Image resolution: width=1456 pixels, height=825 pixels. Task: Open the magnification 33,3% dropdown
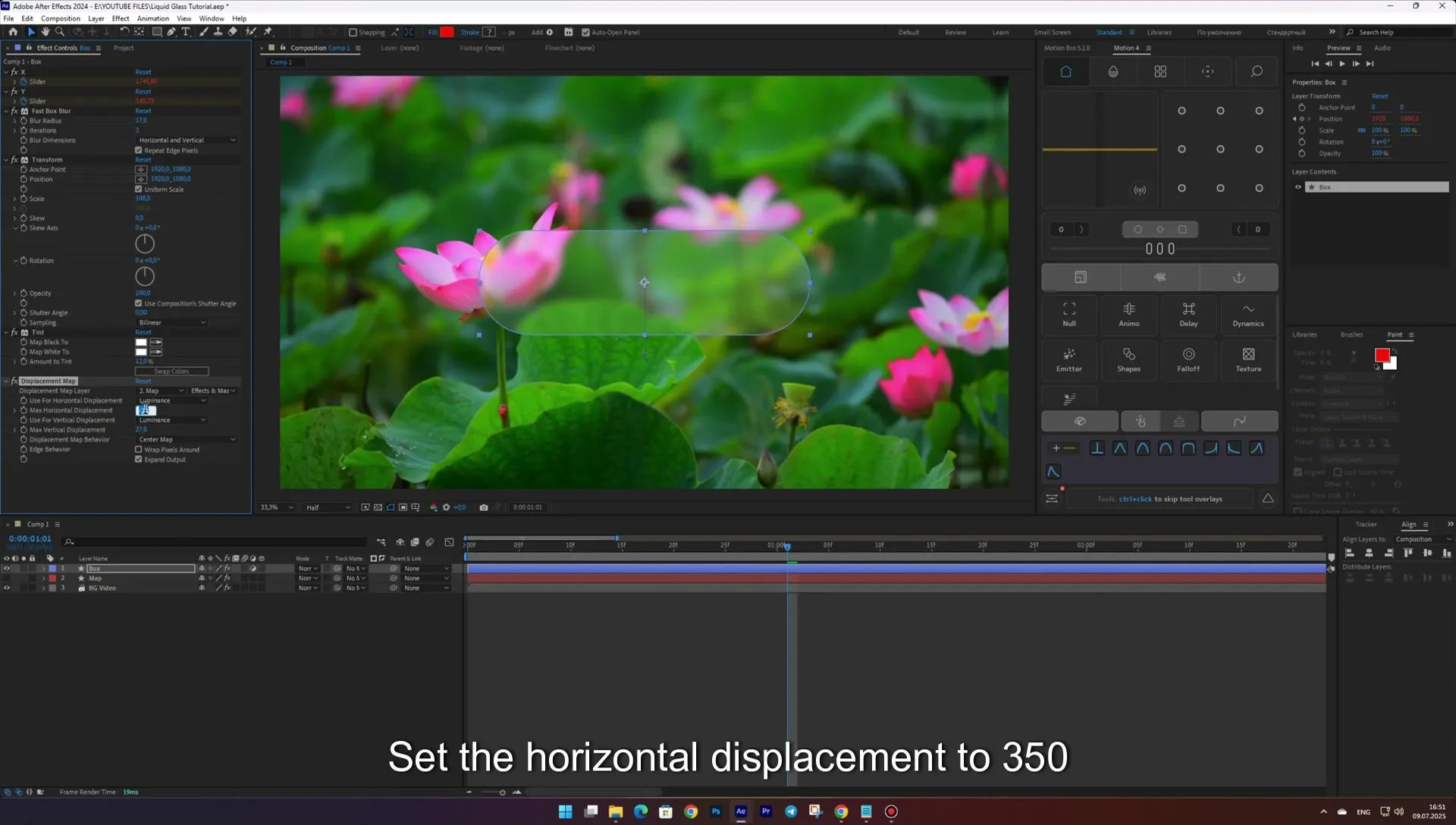click(277, 507)
